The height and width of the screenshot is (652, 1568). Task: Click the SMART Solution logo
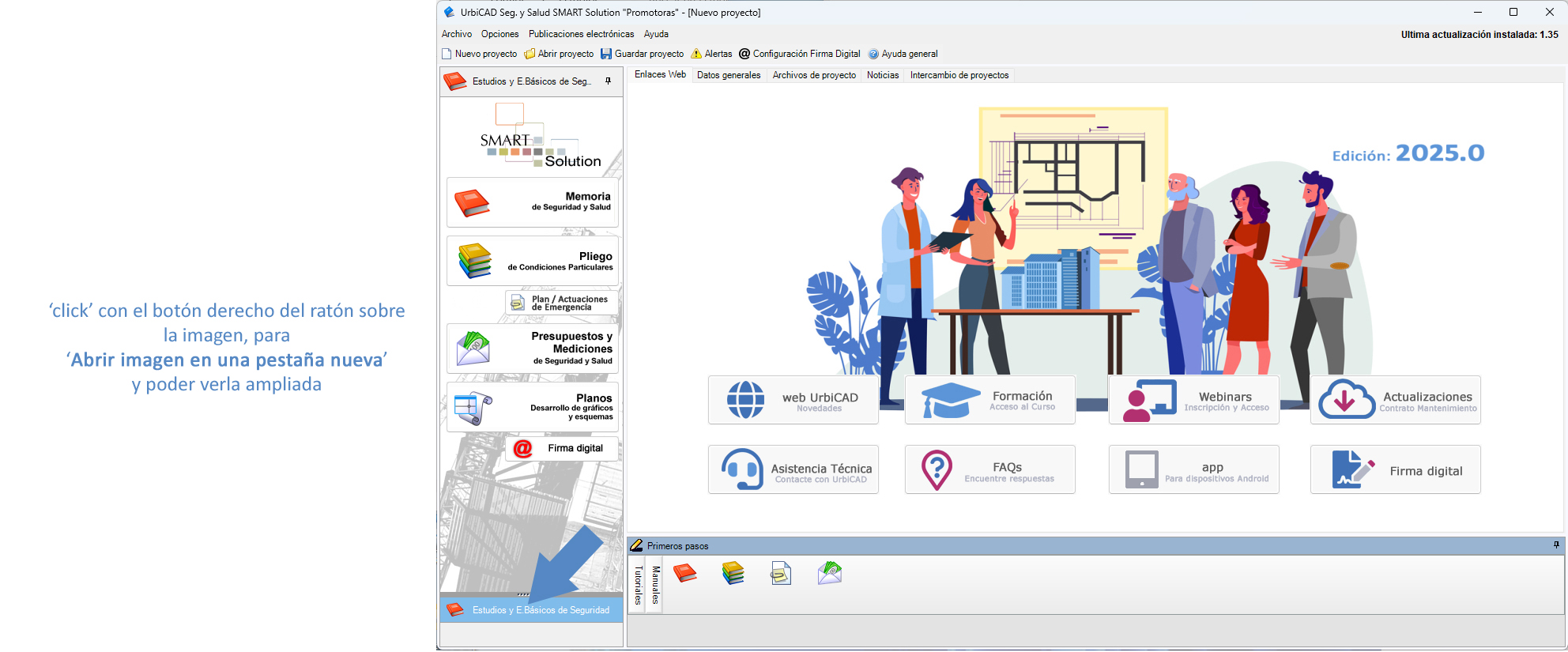point(541,136)
